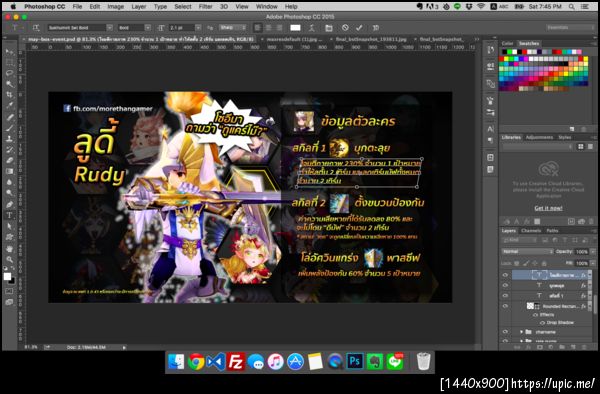This screenshot has width=600, height=394.
Task: Open the Filter menu
Action: (x=205, y=7)
